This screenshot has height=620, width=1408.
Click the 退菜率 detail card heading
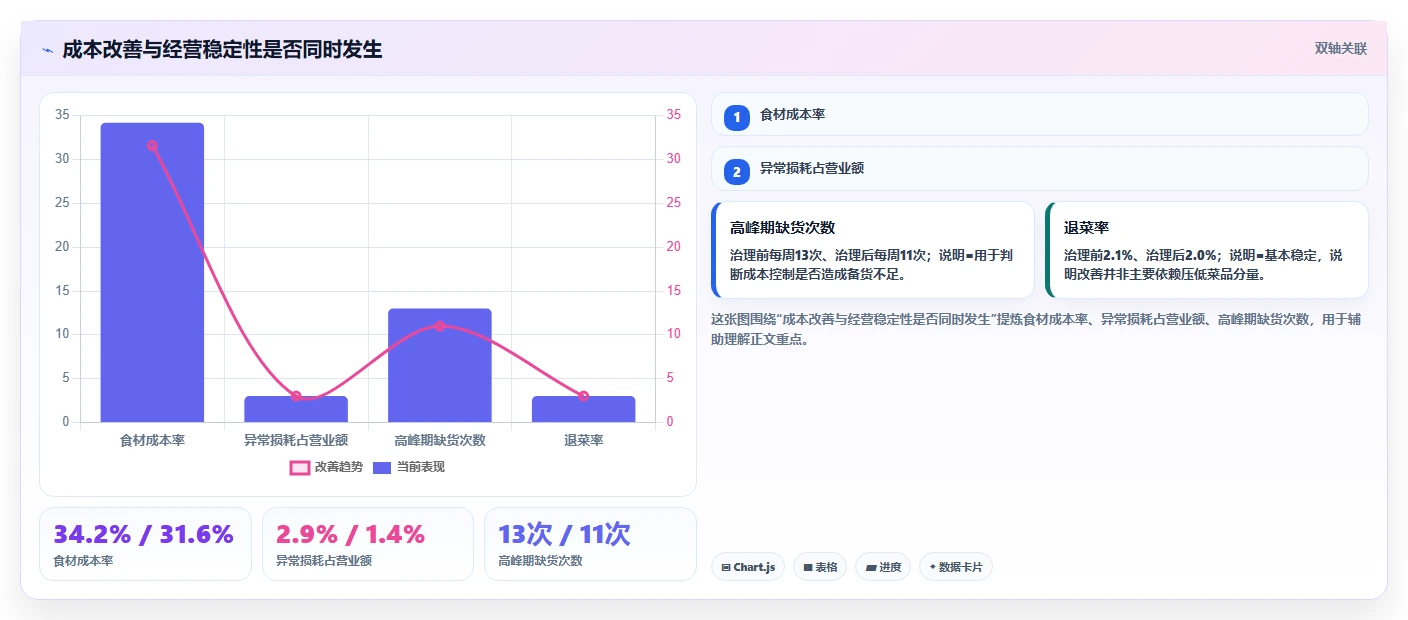pos(1086,228)
